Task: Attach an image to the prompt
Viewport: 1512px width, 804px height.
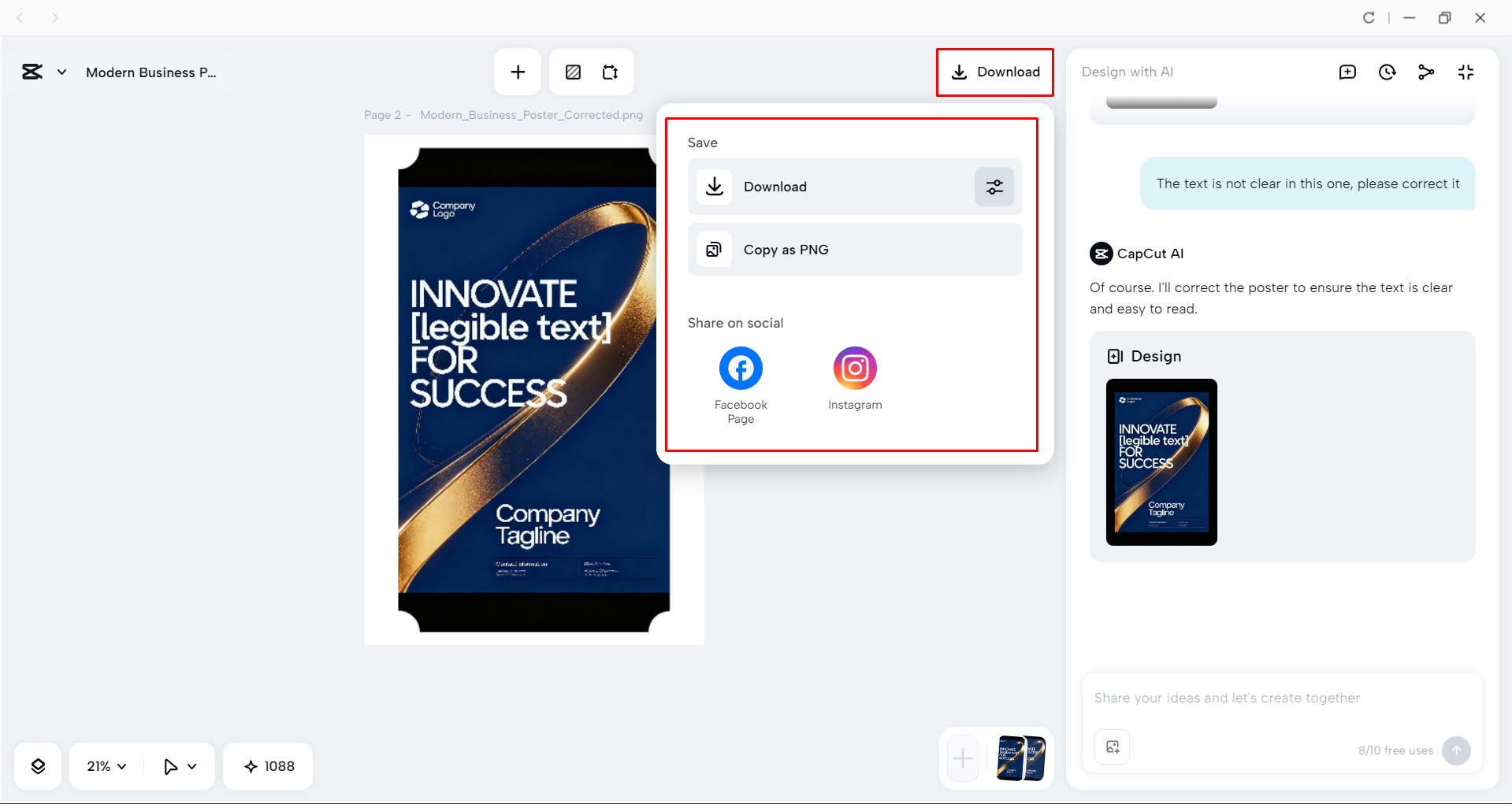Action: [1113, 747]
